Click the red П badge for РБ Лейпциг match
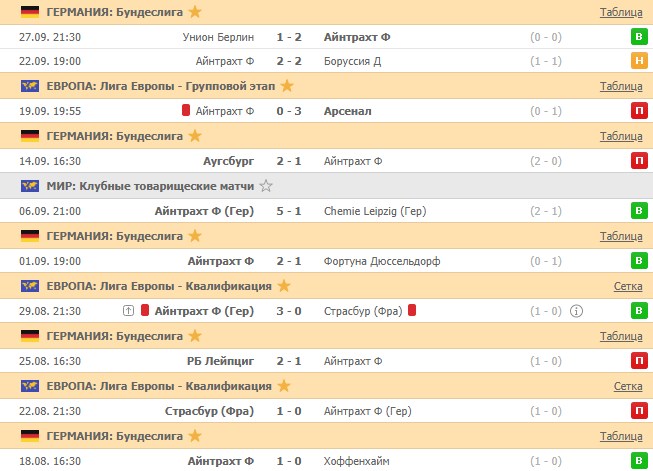This screenshot has width=653, height=471. point(638,361)
